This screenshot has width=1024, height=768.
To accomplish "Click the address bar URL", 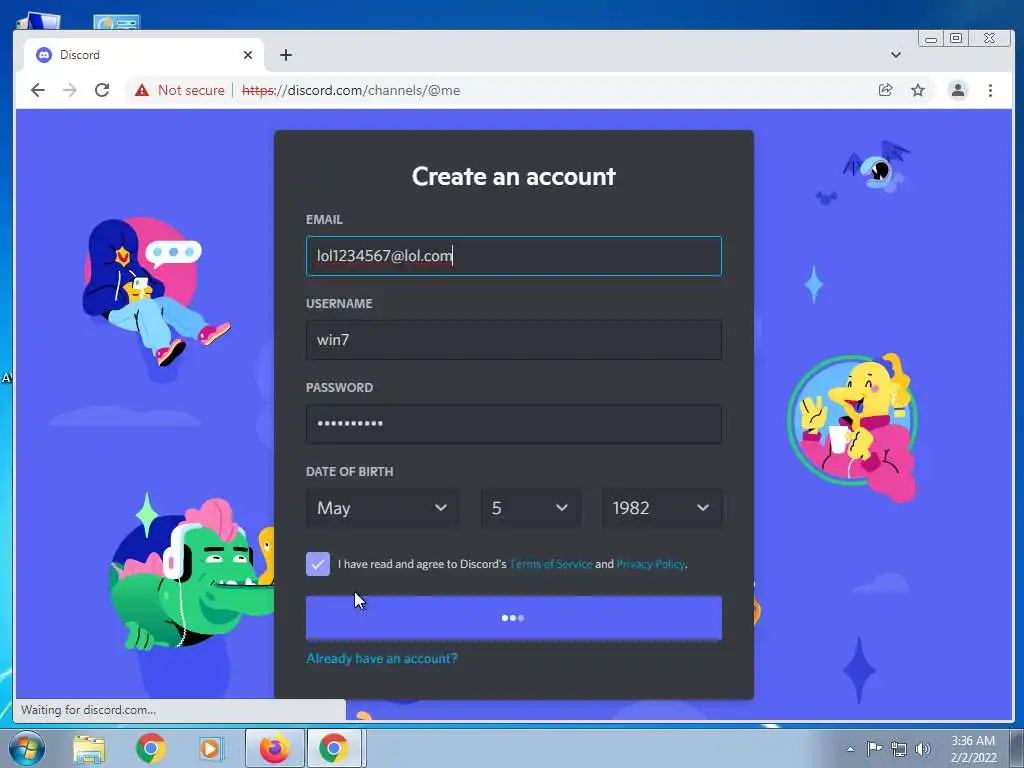I will (x=351, y=90).
